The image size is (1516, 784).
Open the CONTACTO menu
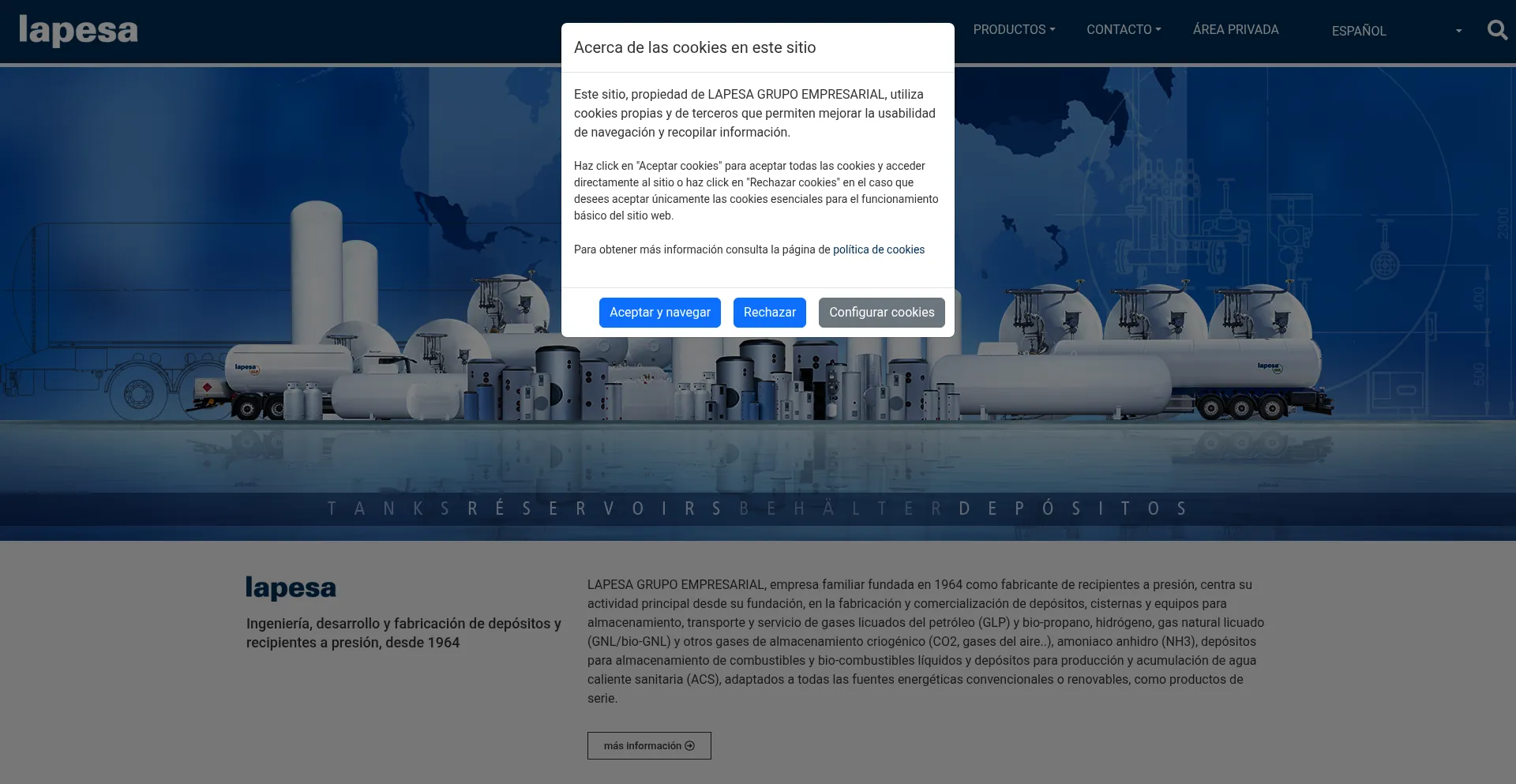point(1124,30)
